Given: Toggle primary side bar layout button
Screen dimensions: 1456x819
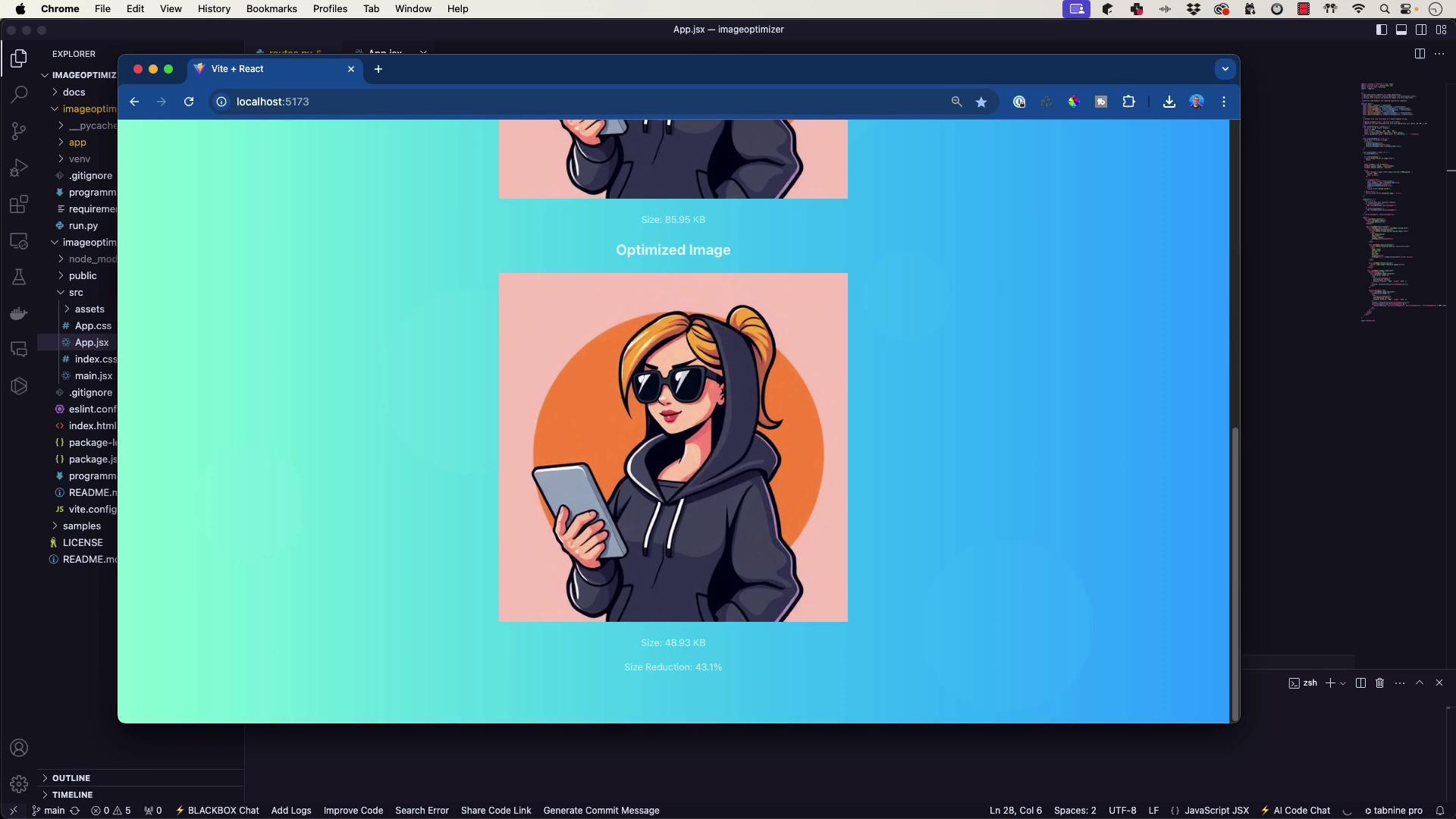Looking at the screenshot, I should point(1382,30).
